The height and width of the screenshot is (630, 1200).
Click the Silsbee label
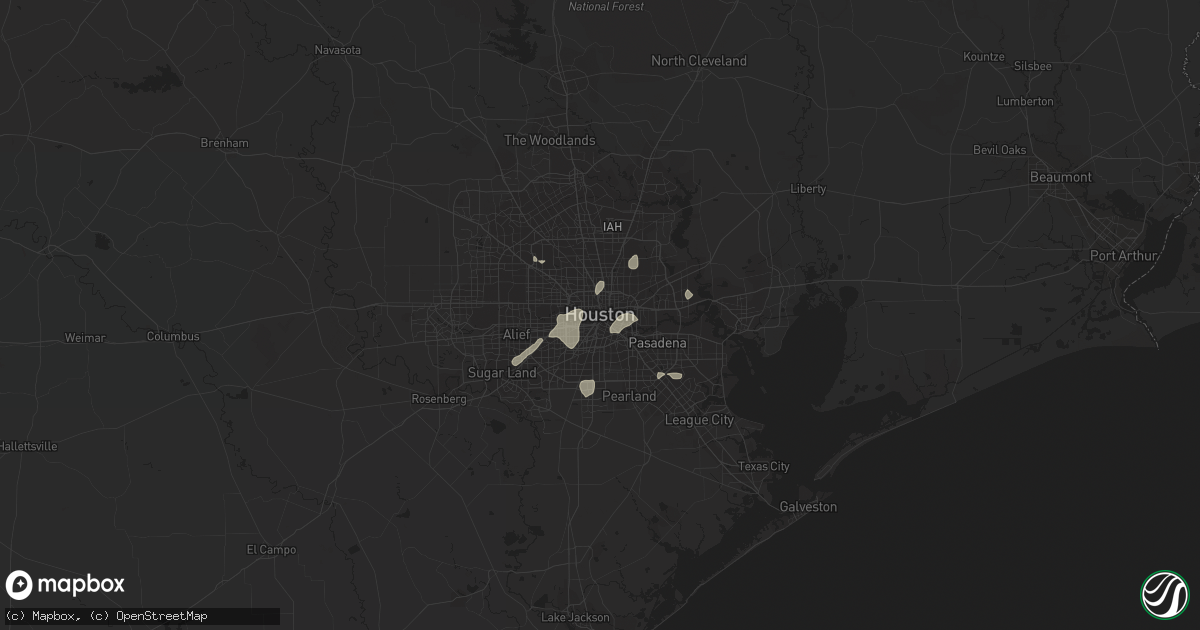pyautogui.click(x=1031, y=66)
